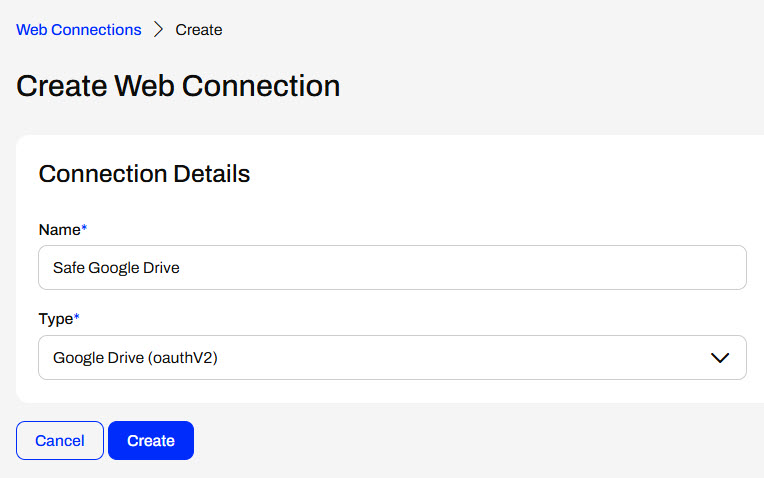Click the Type required asterisk
Image resolution: width=764 pixels, height=478 pixels.
click(77, 318)
